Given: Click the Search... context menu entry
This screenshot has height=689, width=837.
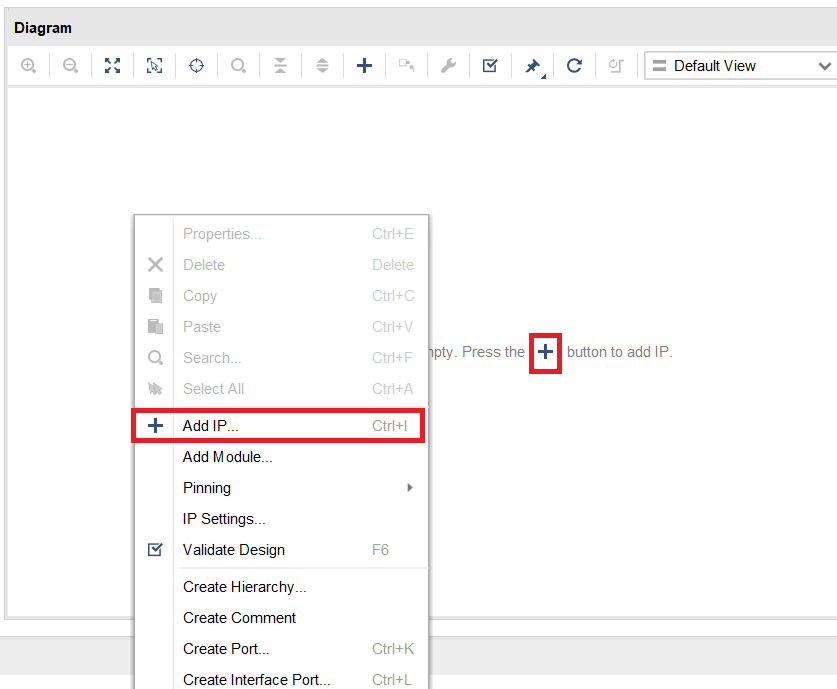Looking at the screenshot, I should tap(282, 357).
